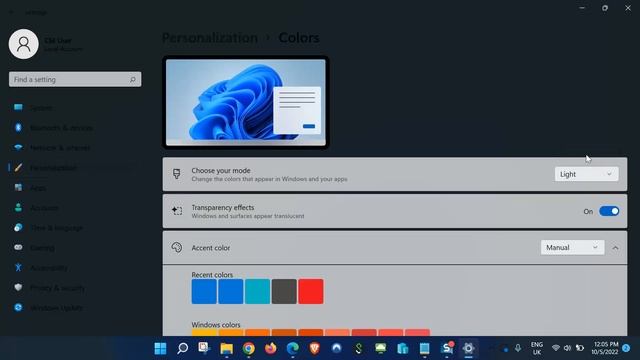
Task: Click the Accent color palette icon
Action: pyautogui.click(x=177, y=247)
